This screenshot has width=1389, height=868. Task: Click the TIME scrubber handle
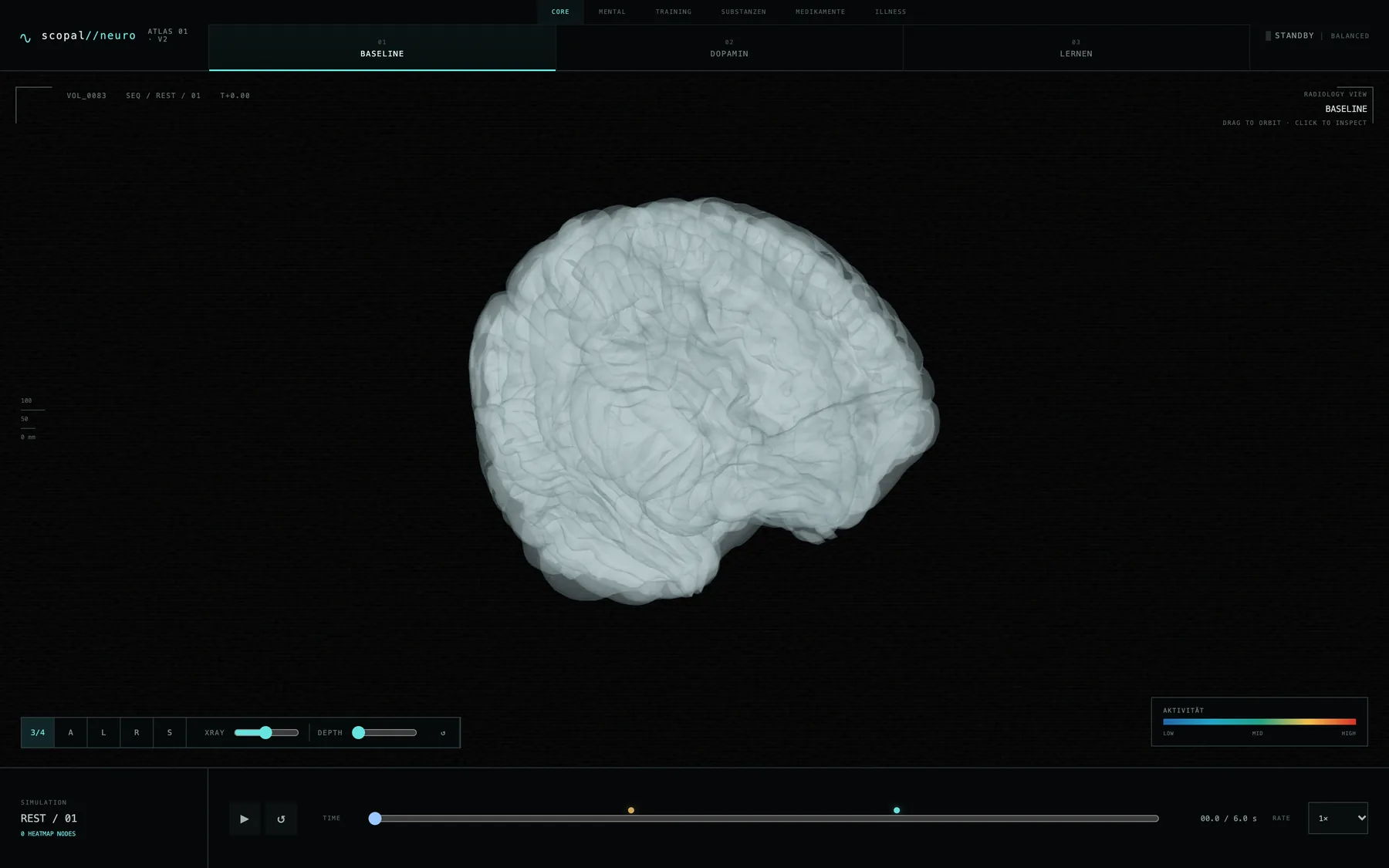coord(375,819)
